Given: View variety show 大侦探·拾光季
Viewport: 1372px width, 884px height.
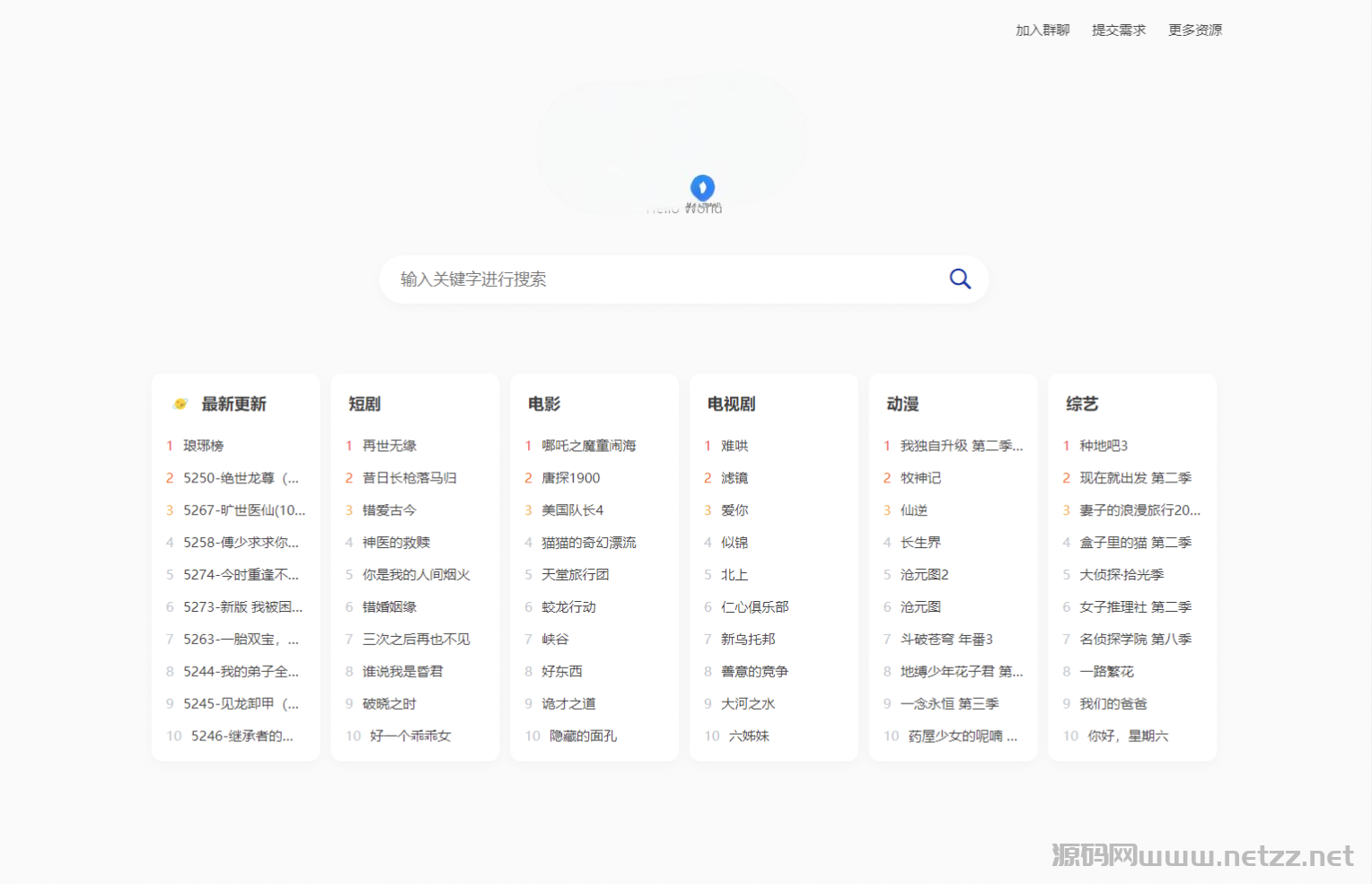Looking at the screenshot, I should coord(1122,575).
